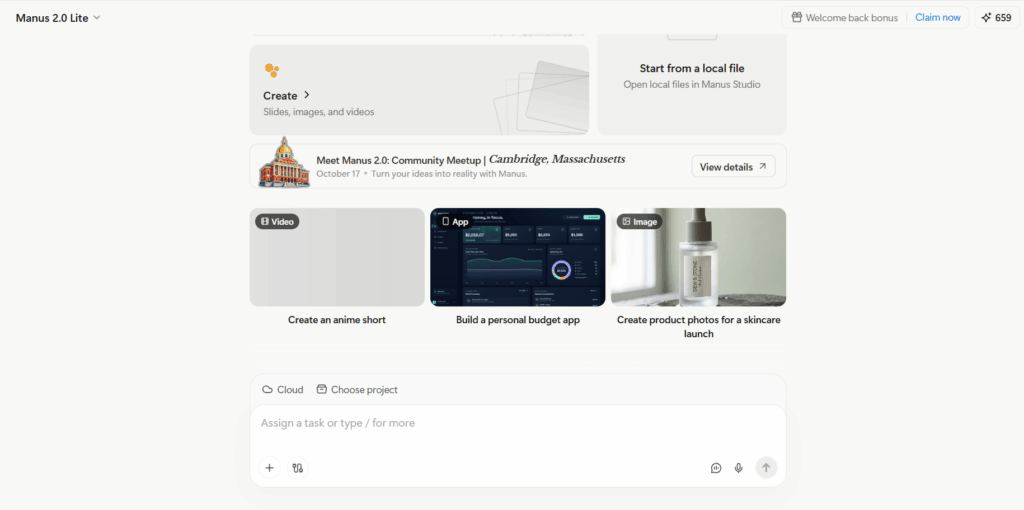Viewport: 1024px width, 510px height.
Task: Open Choose project selector
Action: click(x=357, y=390)
